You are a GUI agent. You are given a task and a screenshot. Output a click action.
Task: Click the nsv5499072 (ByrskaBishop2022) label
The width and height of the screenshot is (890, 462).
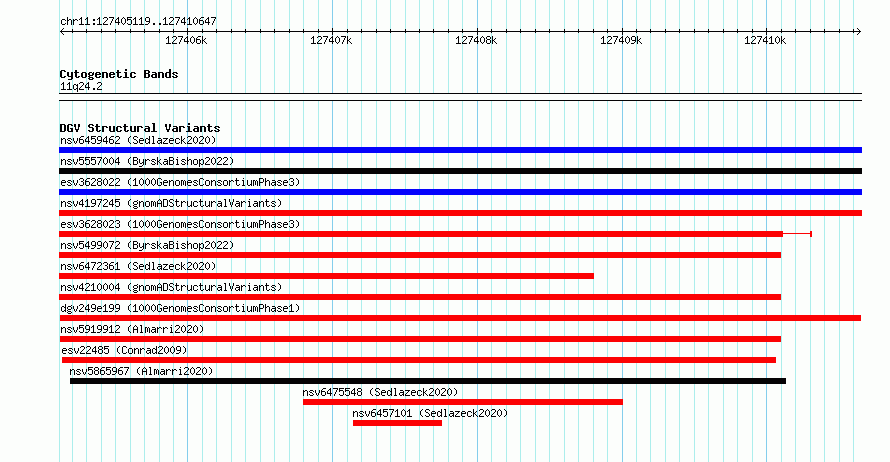[147, 245]
